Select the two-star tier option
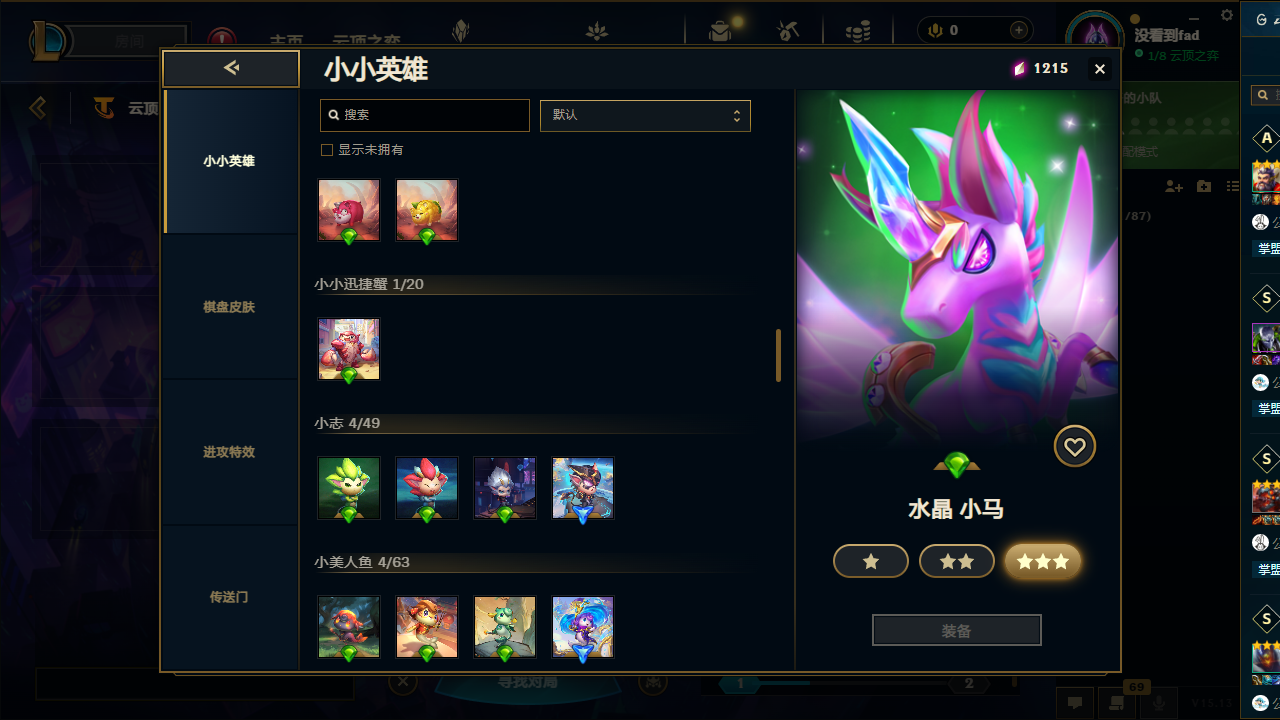Viewport: 1280px width, 720px height. tap(957, 562)
